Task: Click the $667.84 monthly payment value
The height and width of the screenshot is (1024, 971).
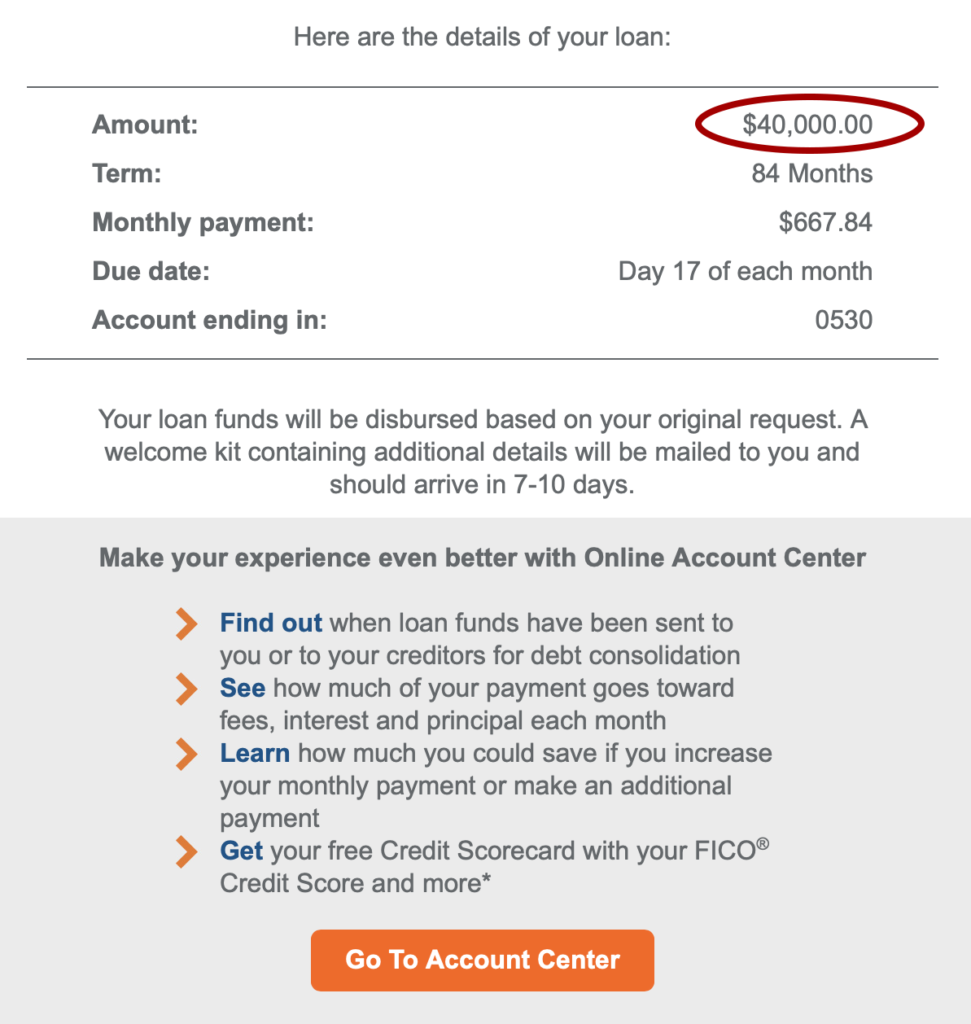Action: pos(825,222)
